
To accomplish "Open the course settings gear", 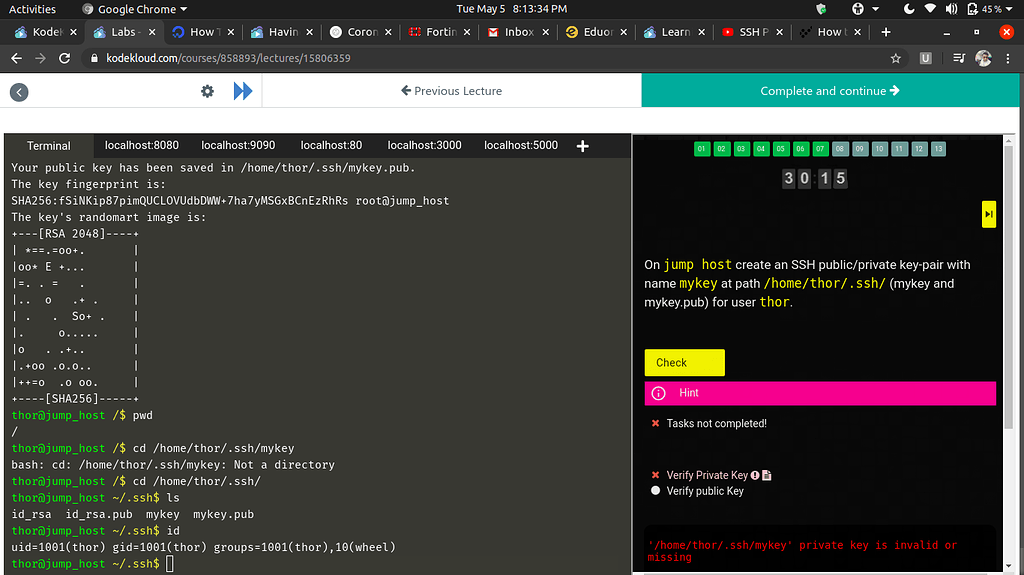I will point(207,91).
